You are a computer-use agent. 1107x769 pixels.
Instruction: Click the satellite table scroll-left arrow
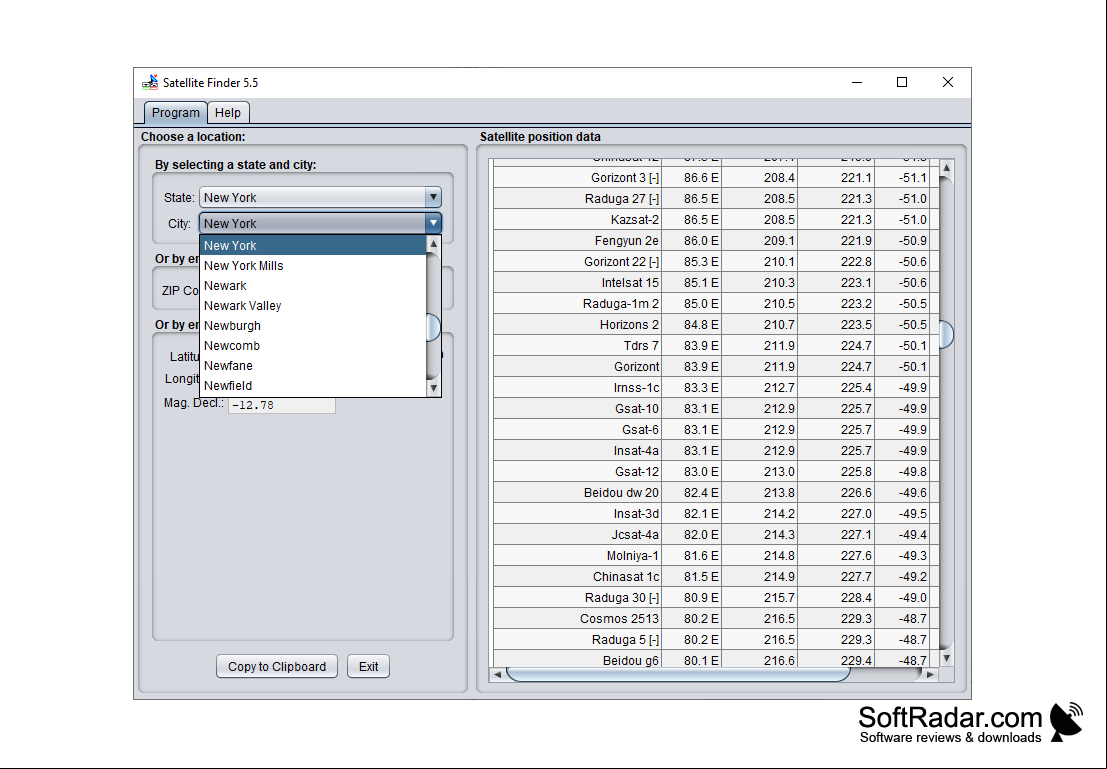pos(497,674)
